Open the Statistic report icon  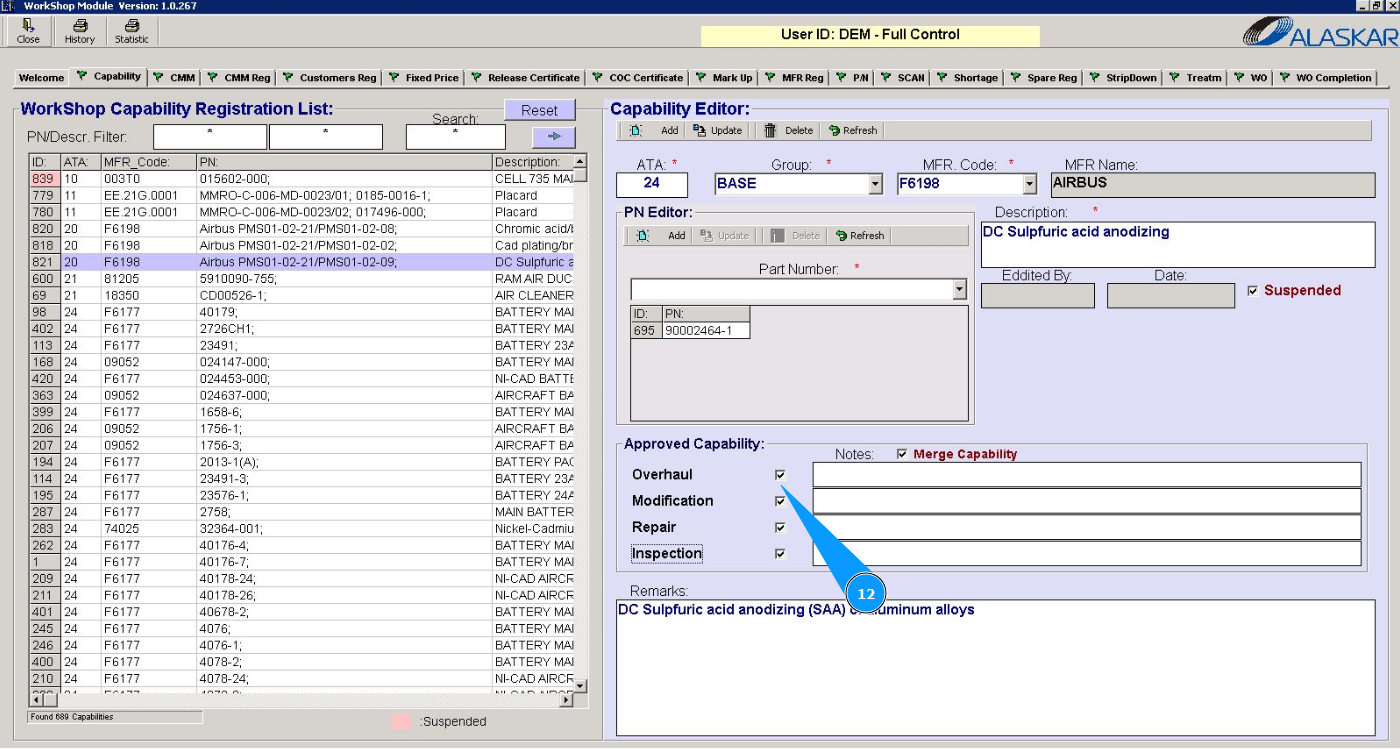(131, 32)
